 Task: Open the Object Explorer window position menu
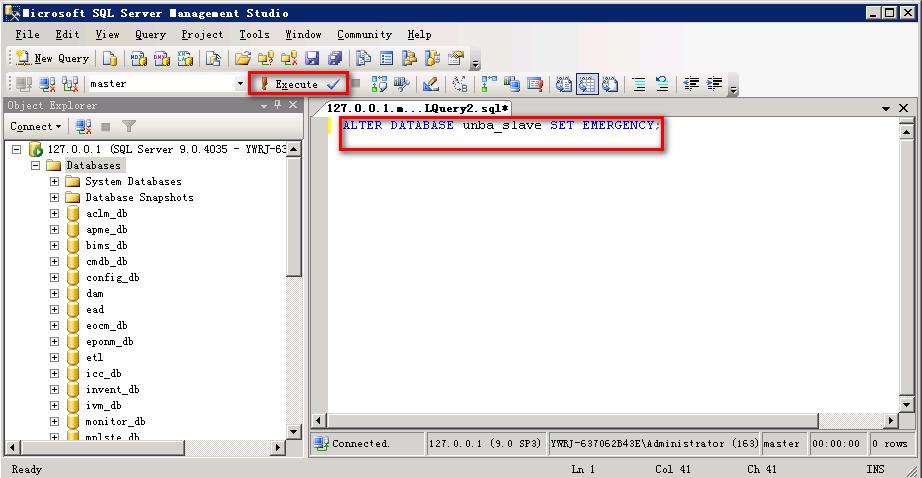pos(263,106)
